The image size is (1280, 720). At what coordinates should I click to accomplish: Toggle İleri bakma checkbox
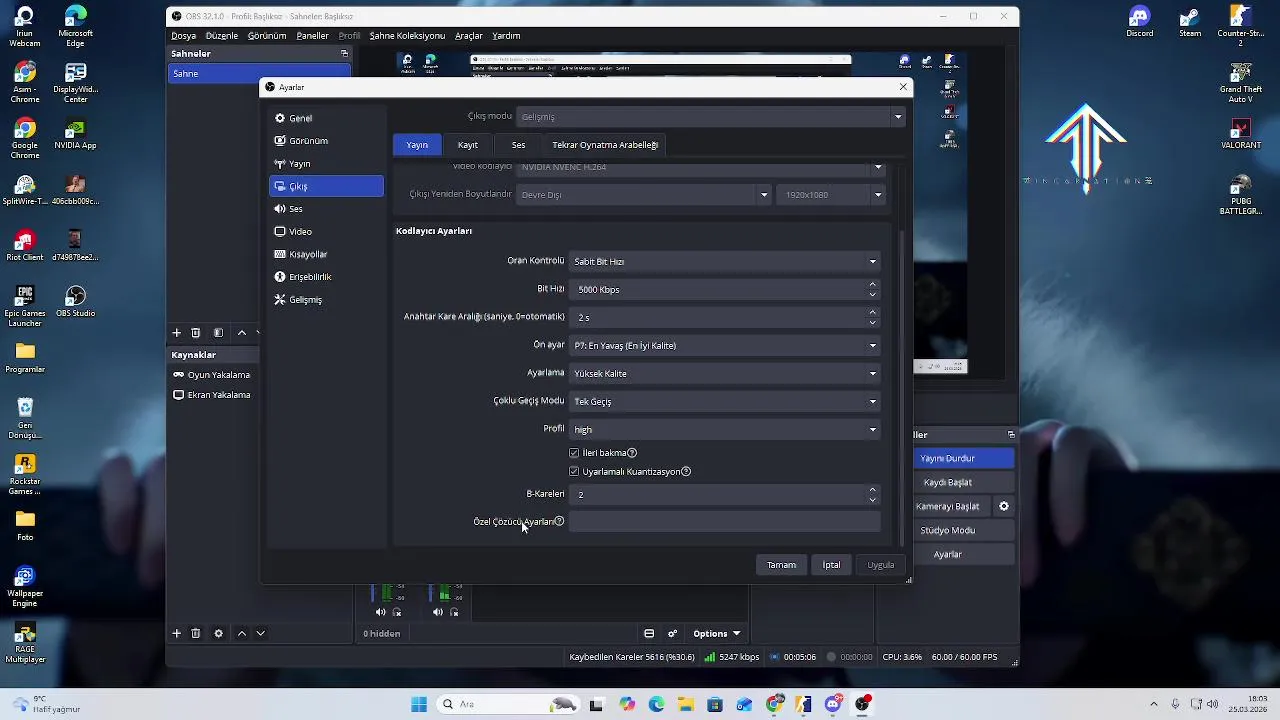point(574,453)
